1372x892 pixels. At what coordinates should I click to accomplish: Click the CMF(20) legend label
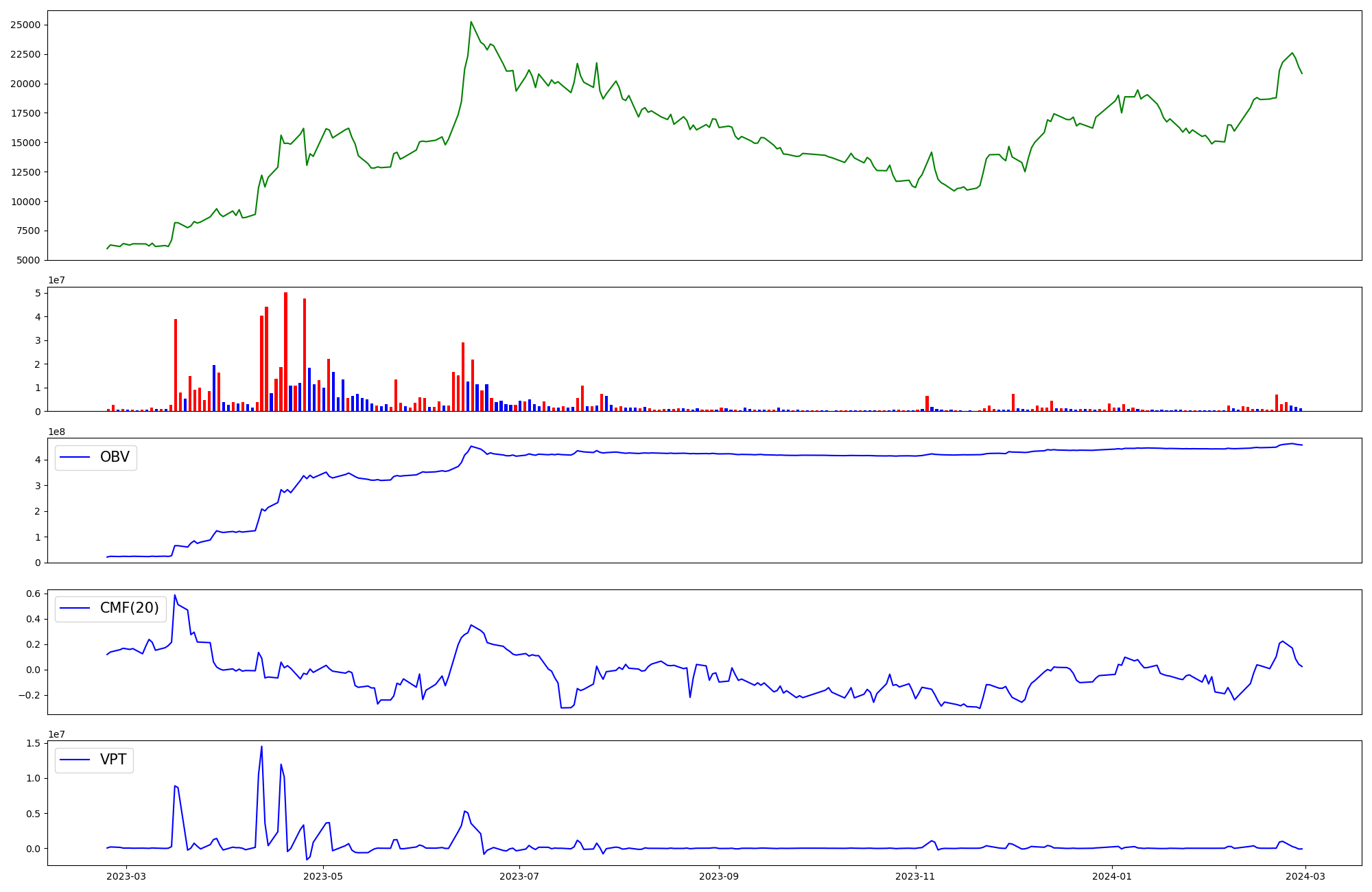point(129,608)
